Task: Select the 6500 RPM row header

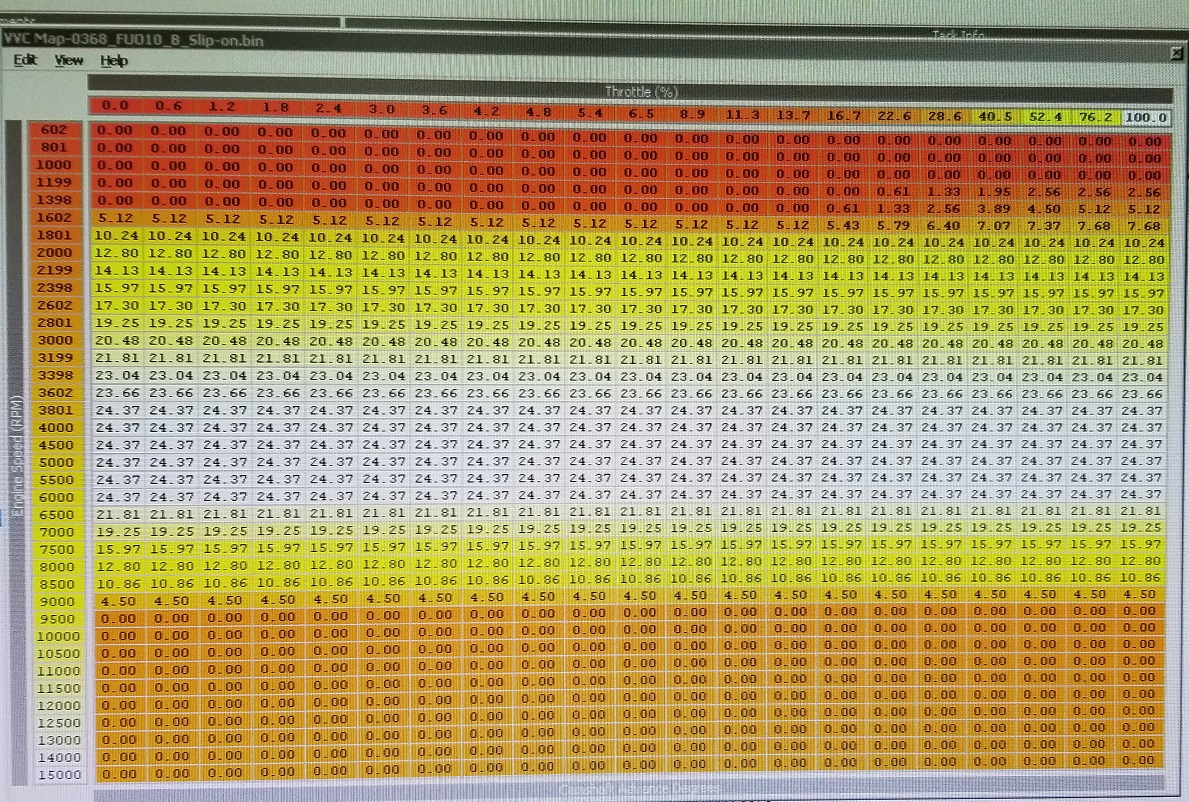Action: click(x=56, y=513)
